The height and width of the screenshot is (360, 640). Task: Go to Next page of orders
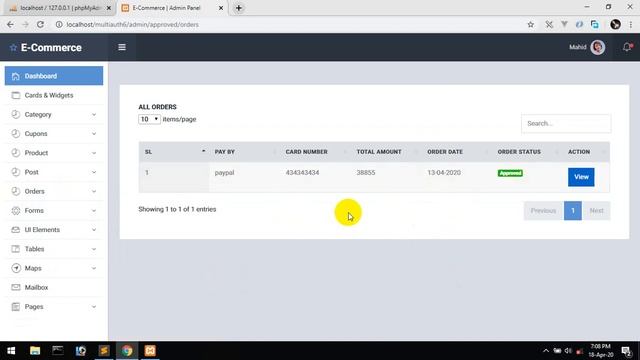596,211
